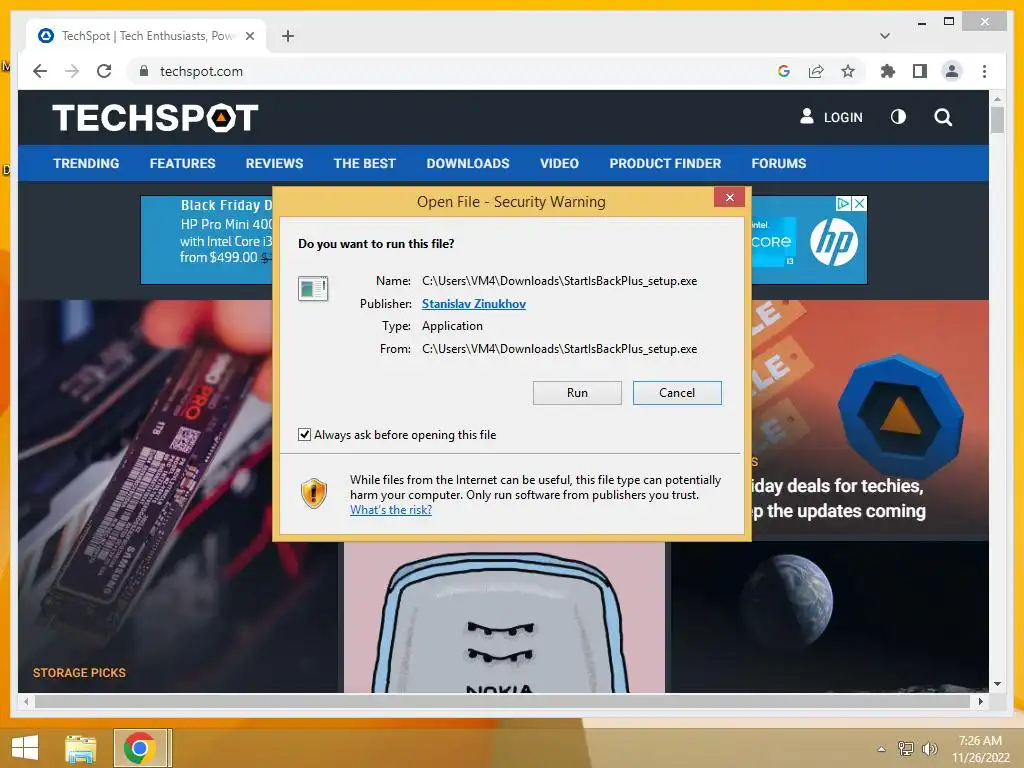Open the PRODUCT FINDER menu item
This screenshot has height=768, width=1024.
tap(665, 163)
